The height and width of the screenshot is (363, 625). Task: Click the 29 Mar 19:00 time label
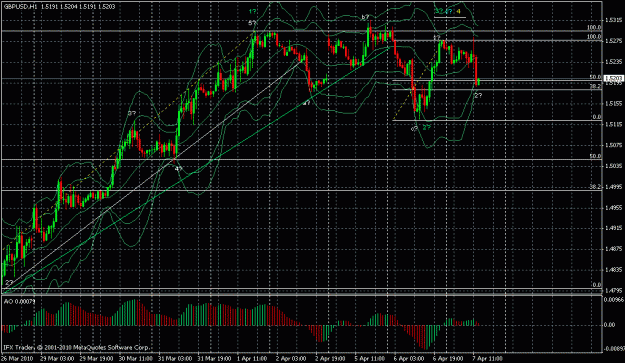[x=96, y=358]
